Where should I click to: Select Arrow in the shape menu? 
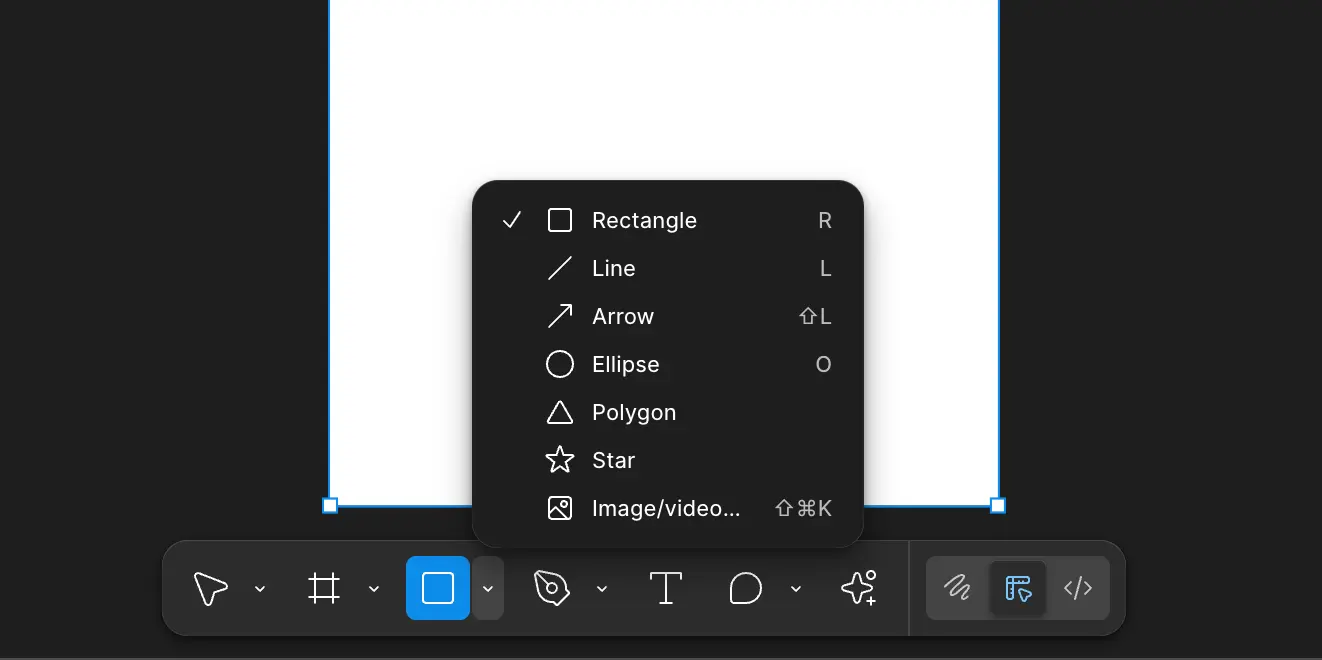pos(623,316)
